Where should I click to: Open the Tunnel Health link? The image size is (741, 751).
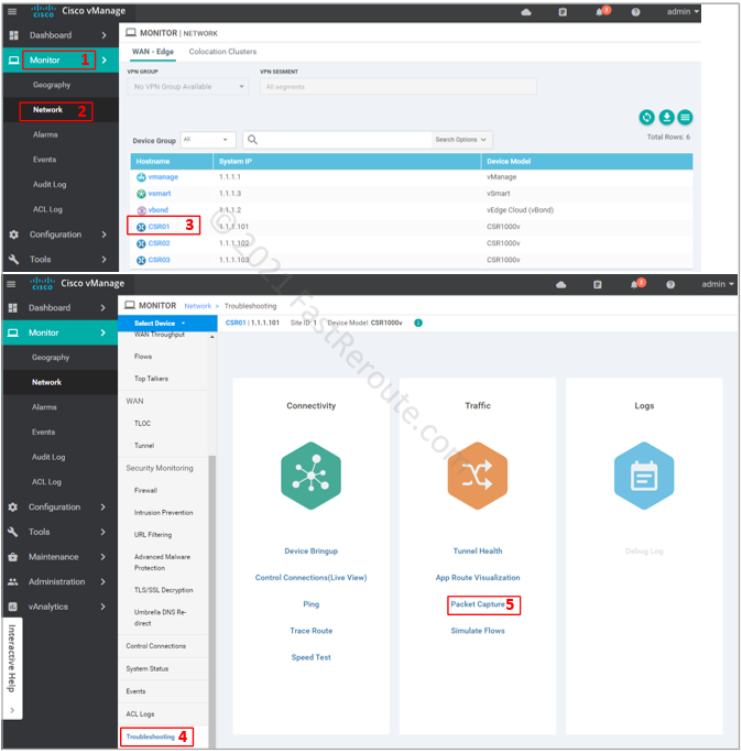point(478,551)
